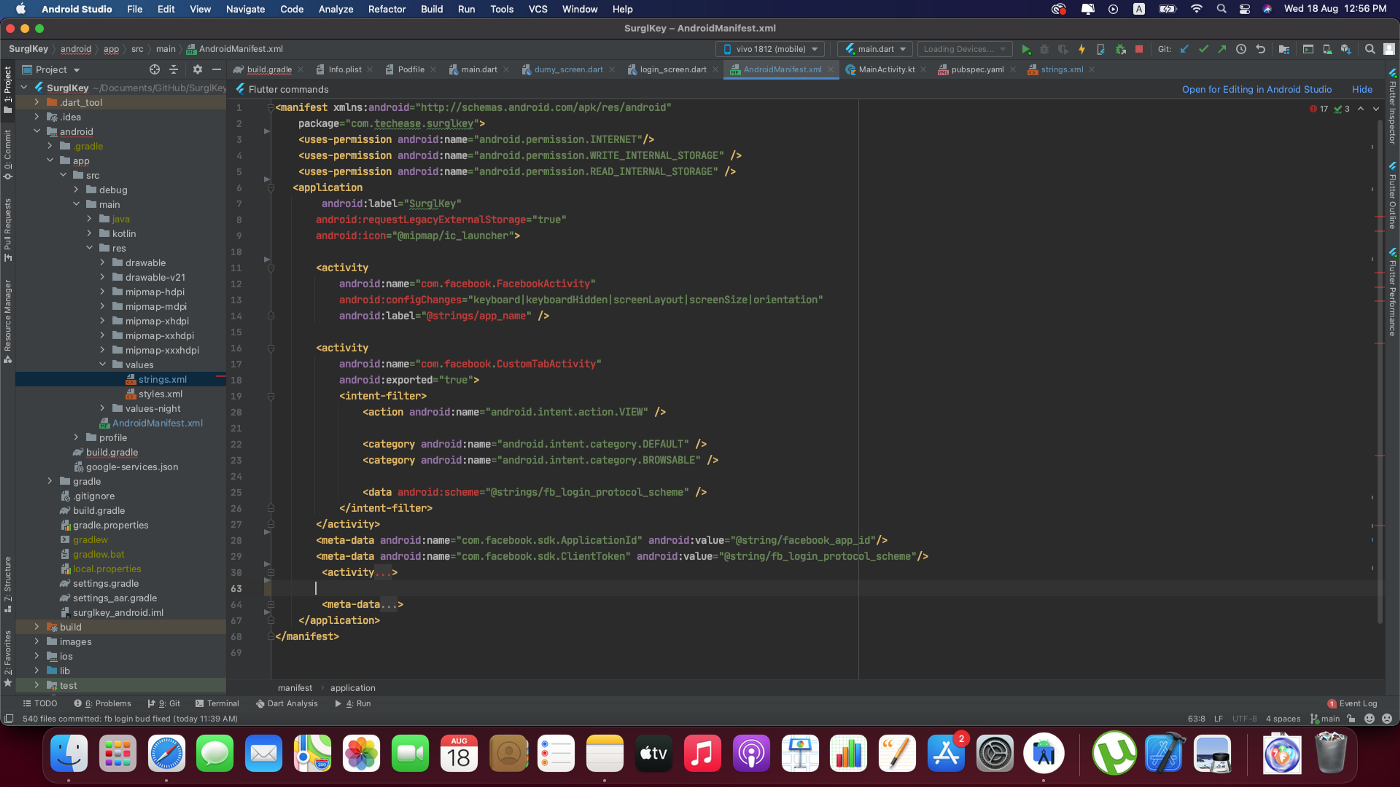The width and height of the screenshot is (1400, 787).
Task: Open main.dart run configuration dropdown
Action: [x=875, y=49]
